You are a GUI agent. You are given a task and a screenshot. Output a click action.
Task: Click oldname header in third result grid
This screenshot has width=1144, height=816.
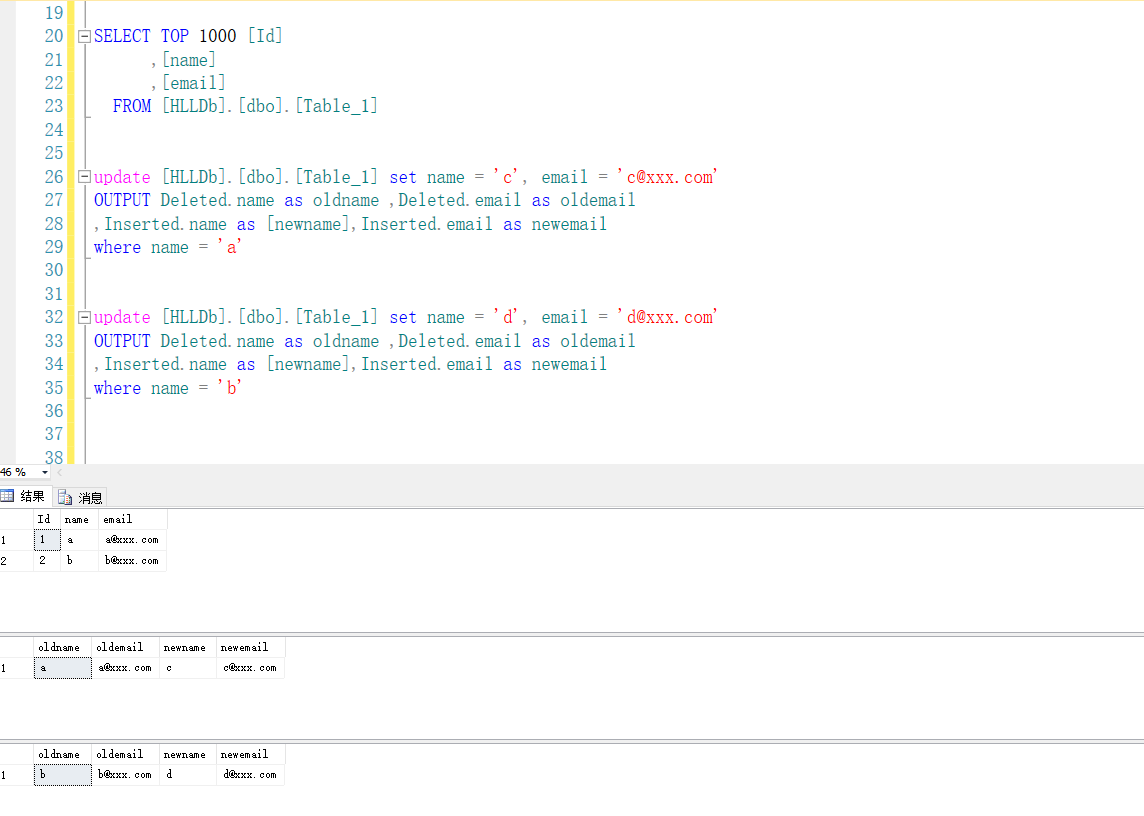[62, 754]
